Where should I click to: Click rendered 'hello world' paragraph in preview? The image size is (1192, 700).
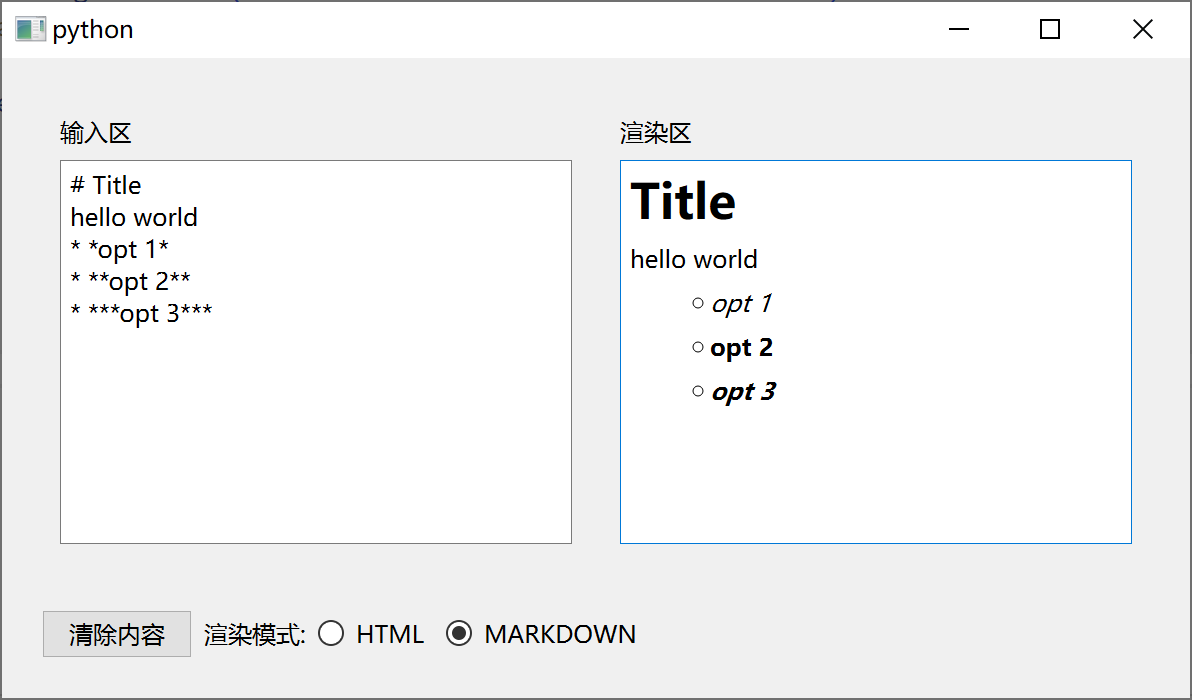pyautogui.click(x=694, y=260)
